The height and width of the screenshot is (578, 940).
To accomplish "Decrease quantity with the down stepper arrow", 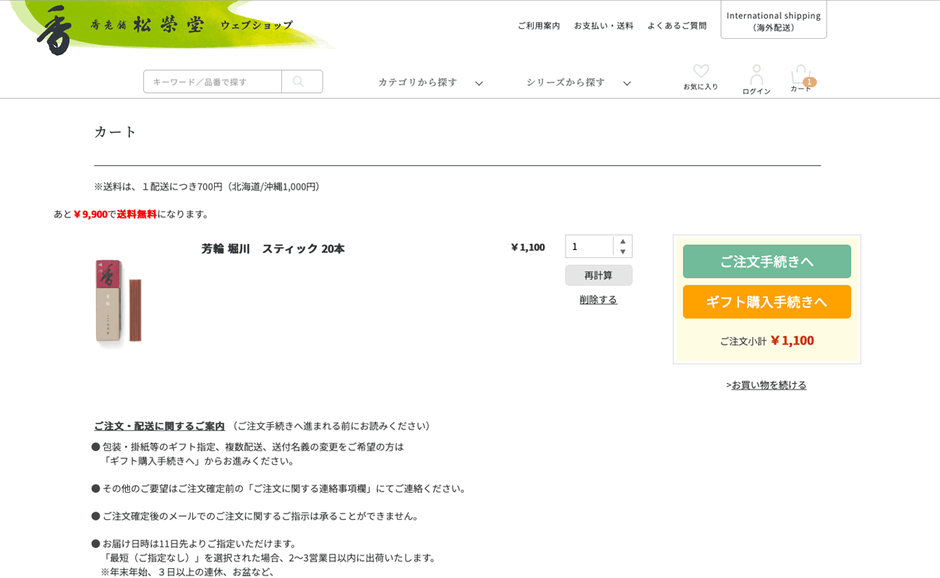I will [x=625, y=251].
